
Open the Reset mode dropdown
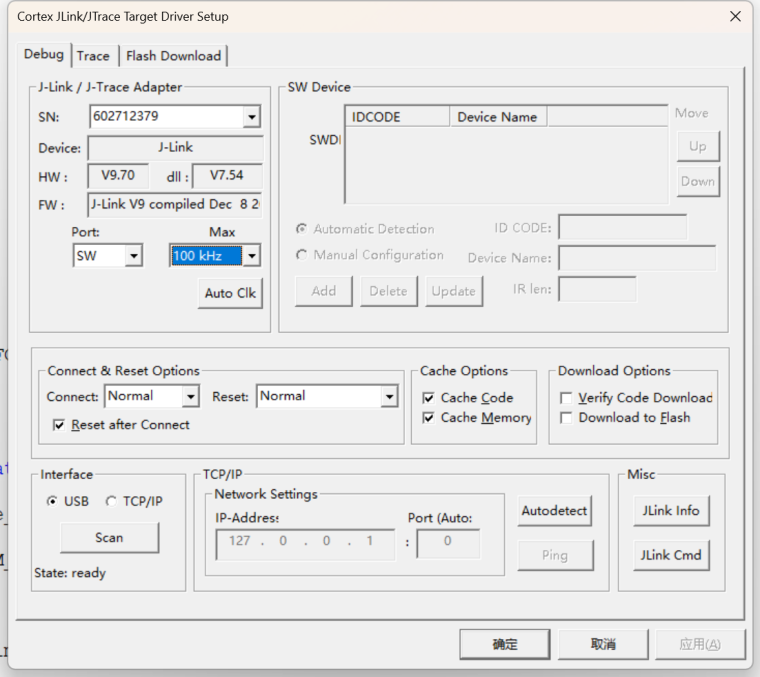[389, 396]
